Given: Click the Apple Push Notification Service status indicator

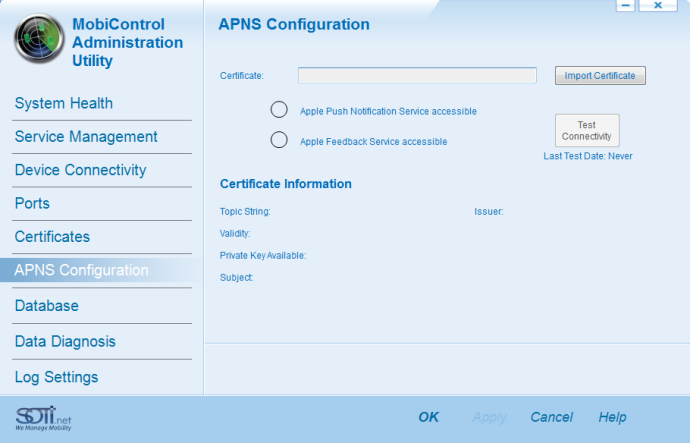Looking at the screenshot, I should pyautogui.click(x=279, y=110).
